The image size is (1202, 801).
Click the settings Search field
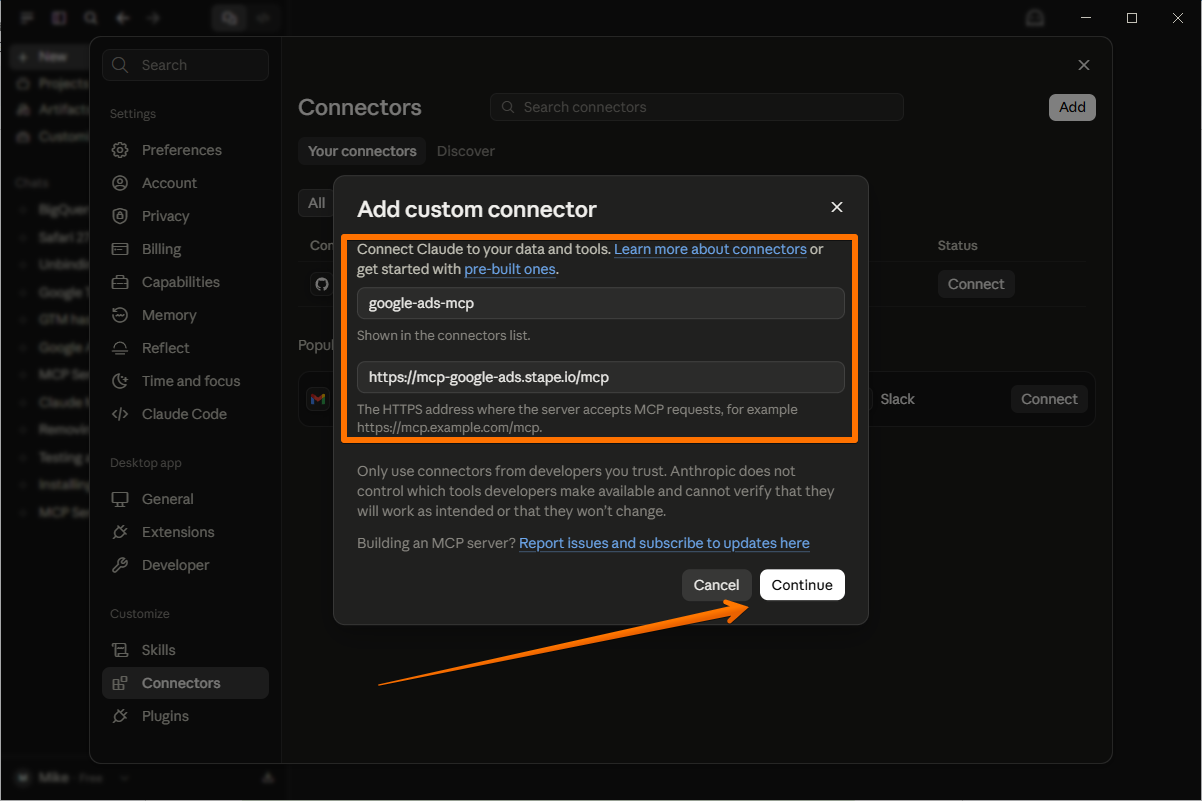pos(185,65)
